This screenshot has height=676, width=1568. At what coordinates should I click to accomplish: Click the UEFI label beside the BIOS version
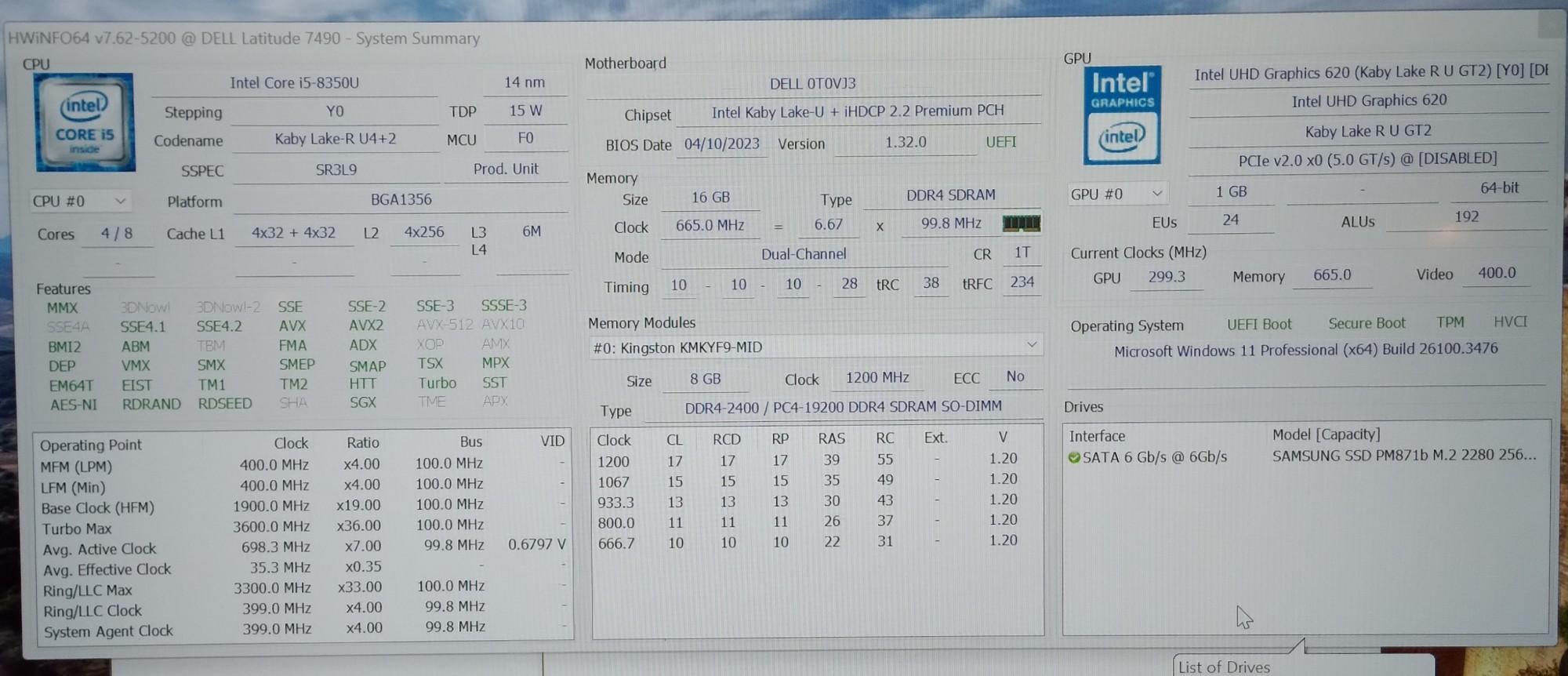coord(1001,142)
